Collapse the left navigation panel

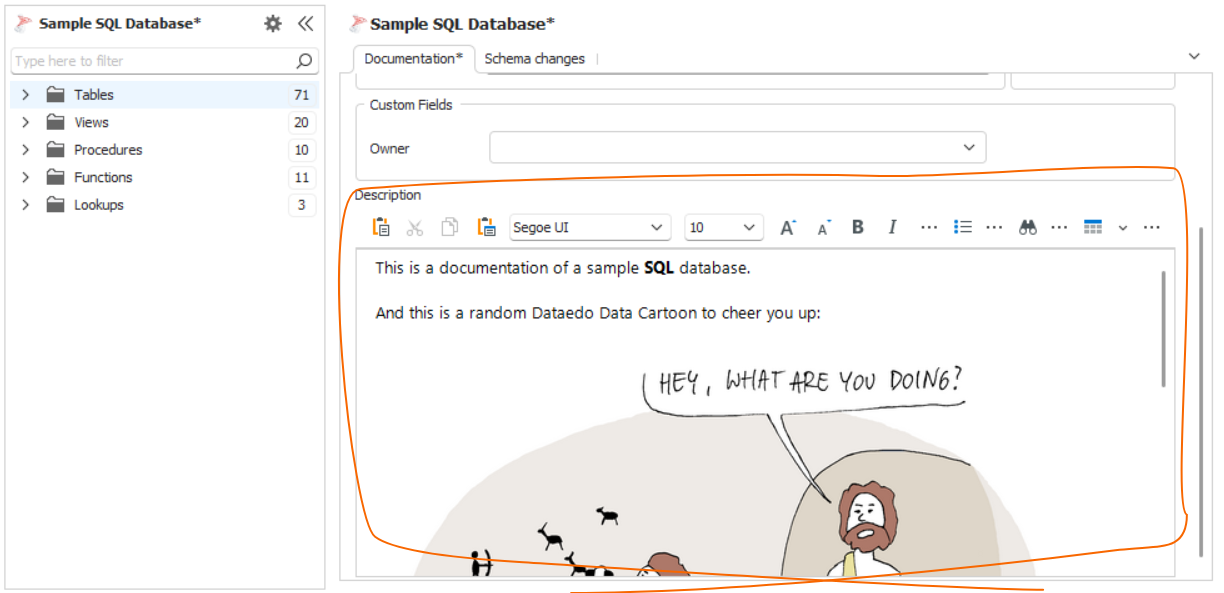(x=305, y=24)
